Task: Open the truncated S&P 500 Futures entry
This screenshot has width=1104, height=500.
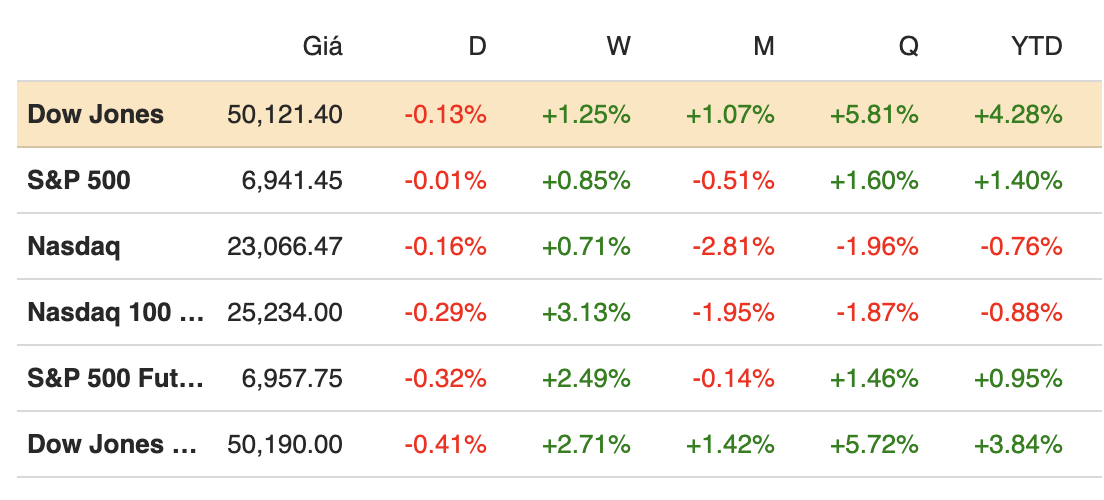Action: pos(115,378)
